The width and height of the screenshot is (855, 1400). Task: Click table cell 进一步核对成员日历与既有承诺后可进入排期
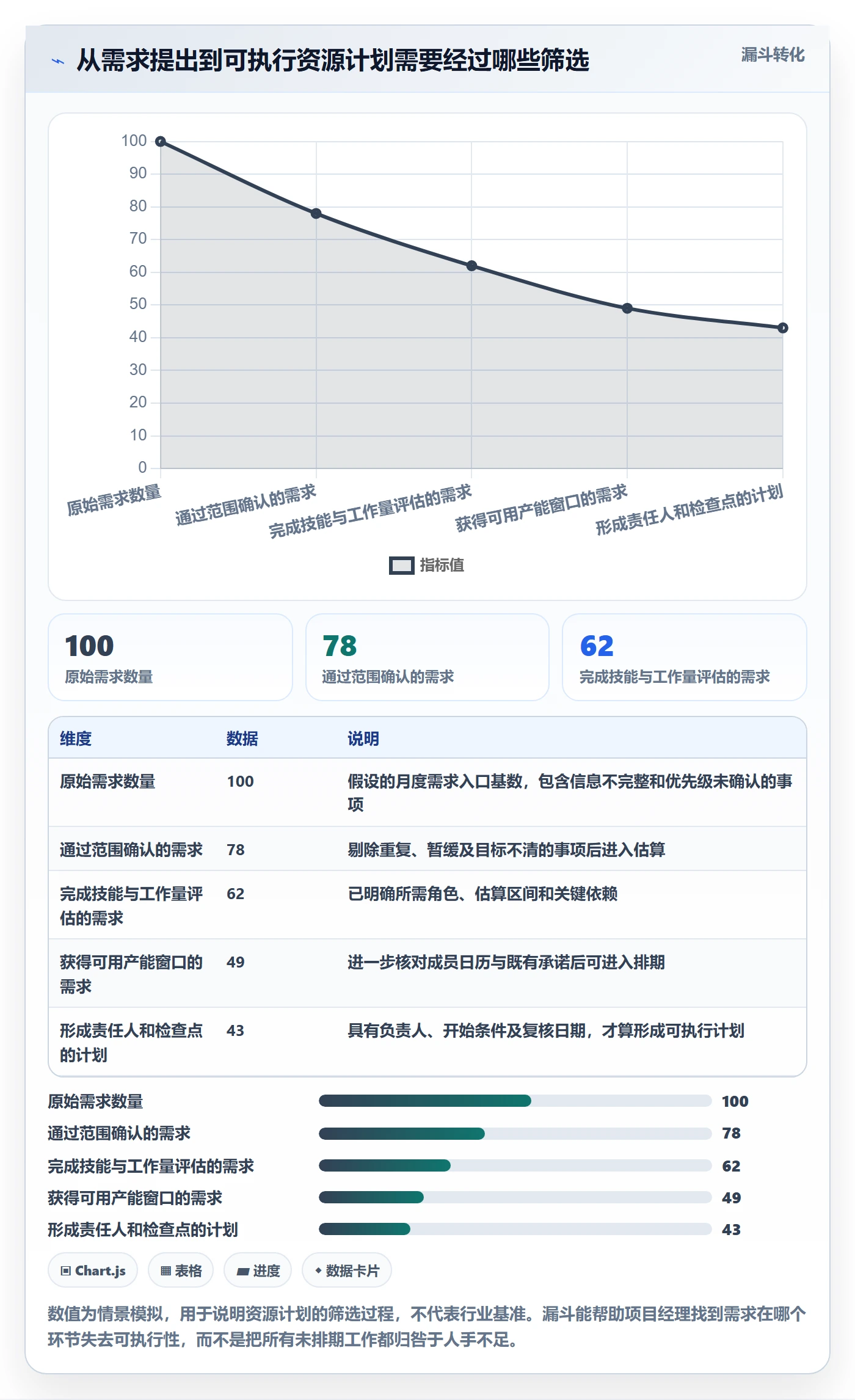click(506, 962)
